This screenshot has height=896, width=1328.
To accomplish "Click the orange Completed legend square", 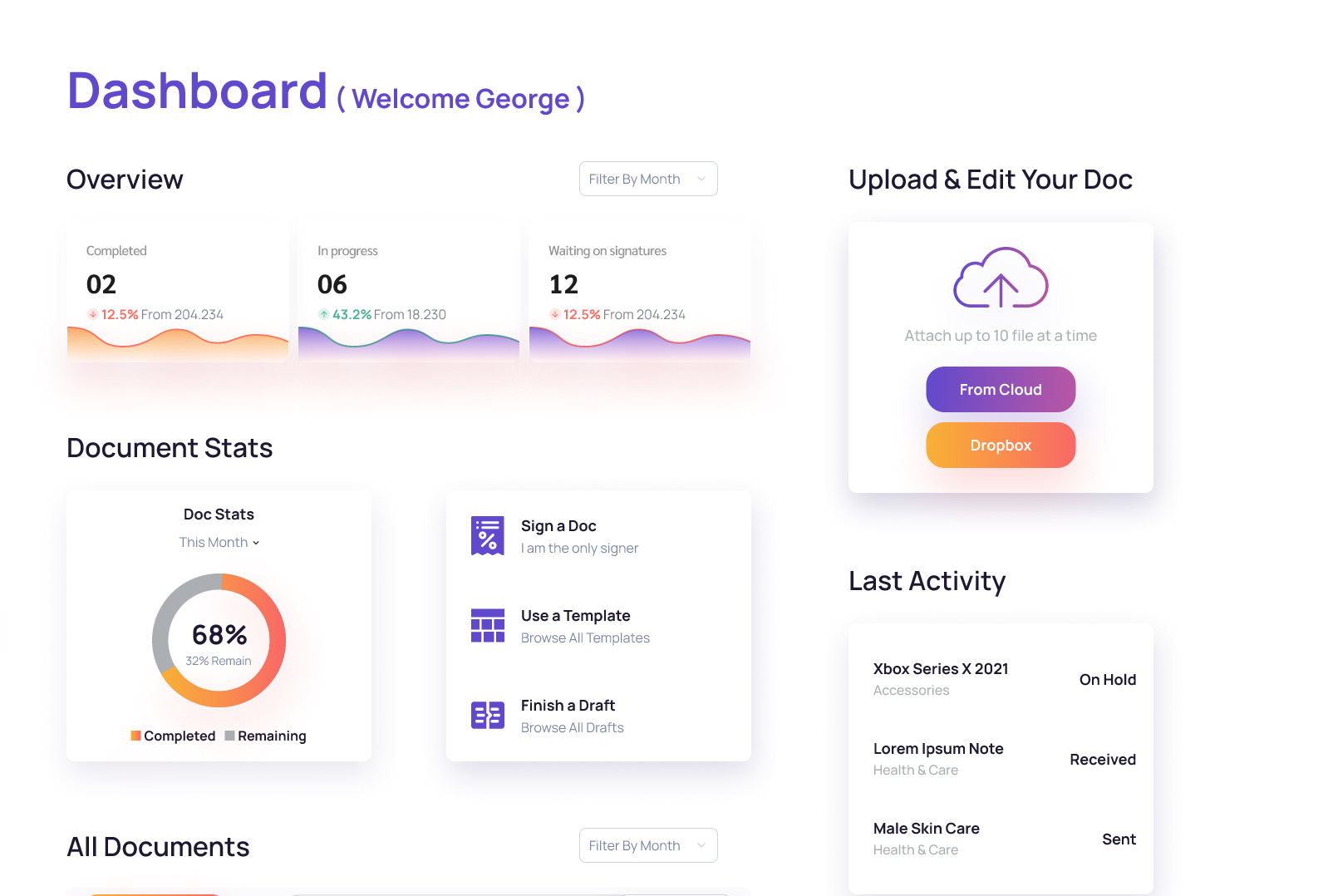I will (135, 736).
